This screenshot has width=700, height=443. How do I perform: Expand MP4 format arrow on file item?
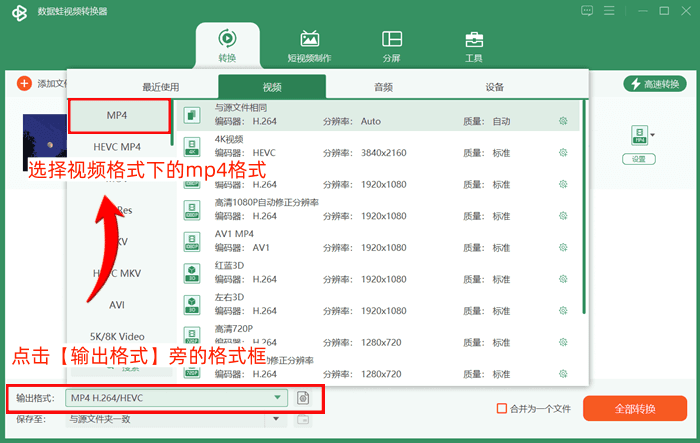coord(653,135)
